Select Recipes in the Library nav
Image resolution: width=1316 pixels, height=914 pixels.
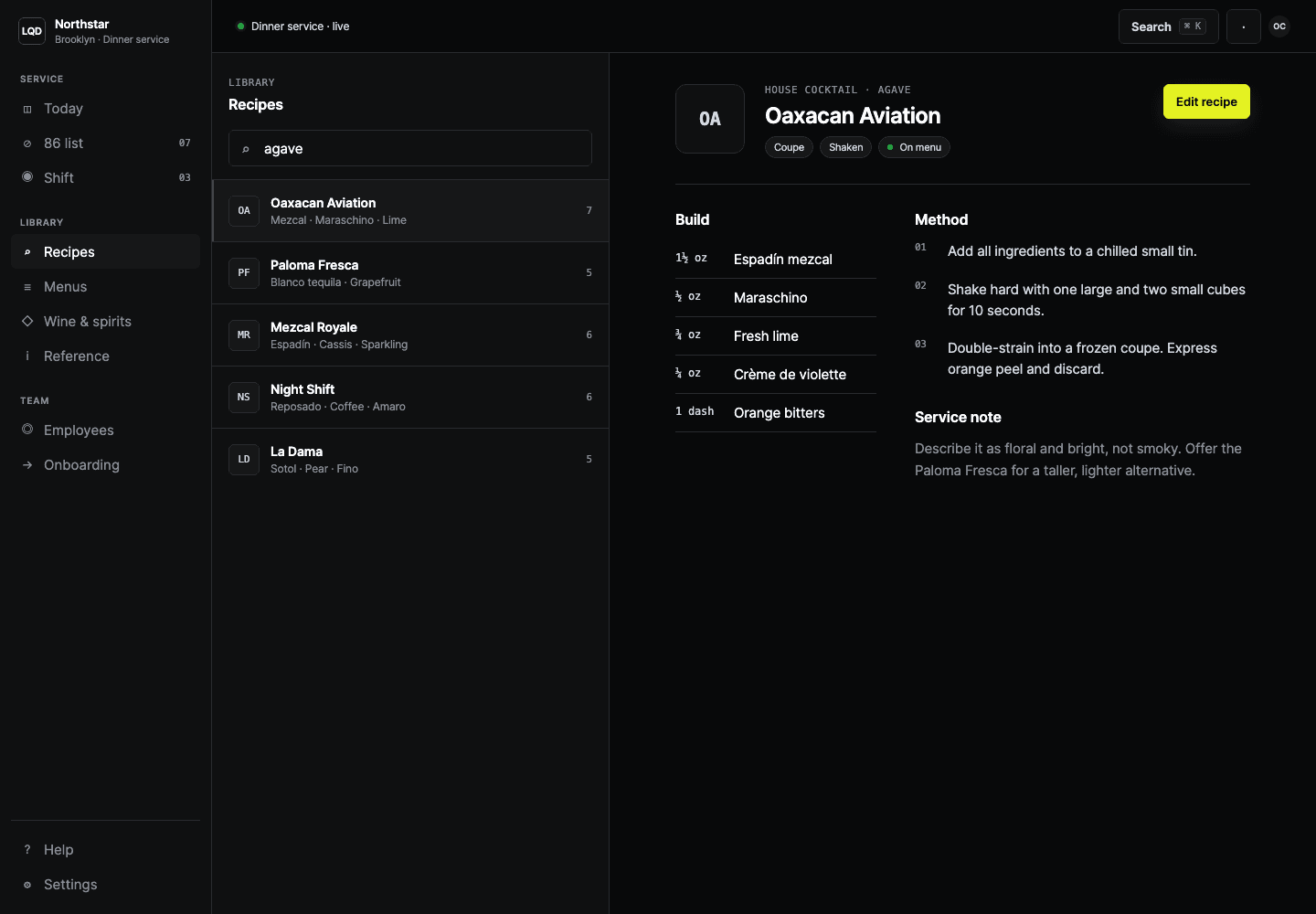pos(106,252)
